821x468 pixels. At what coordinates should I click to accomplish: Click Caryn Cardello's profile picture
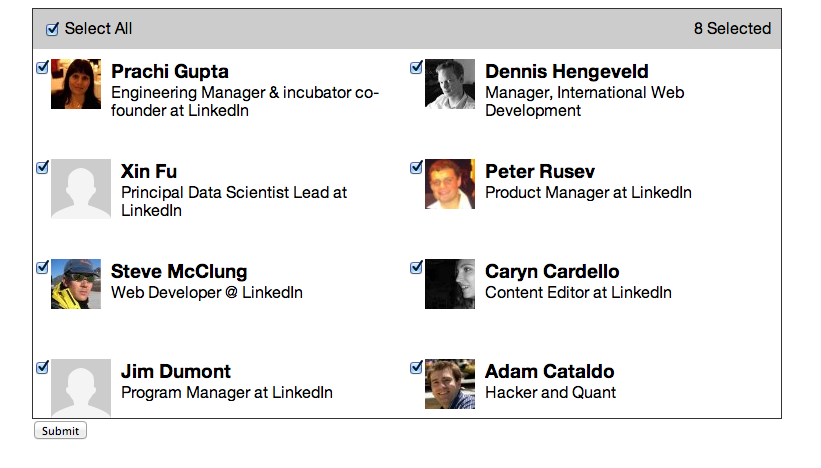coord(450,284)
